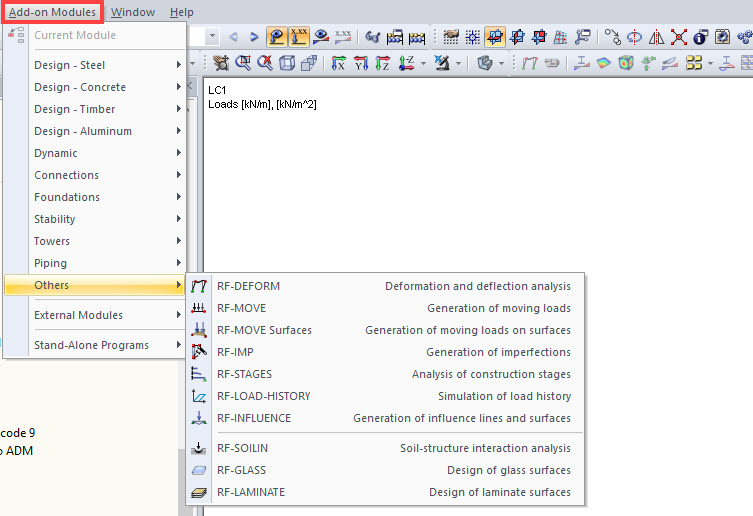The image size is (753, 516).
Task: Click red X connect lines icon
Action: [x=679, y=37]
